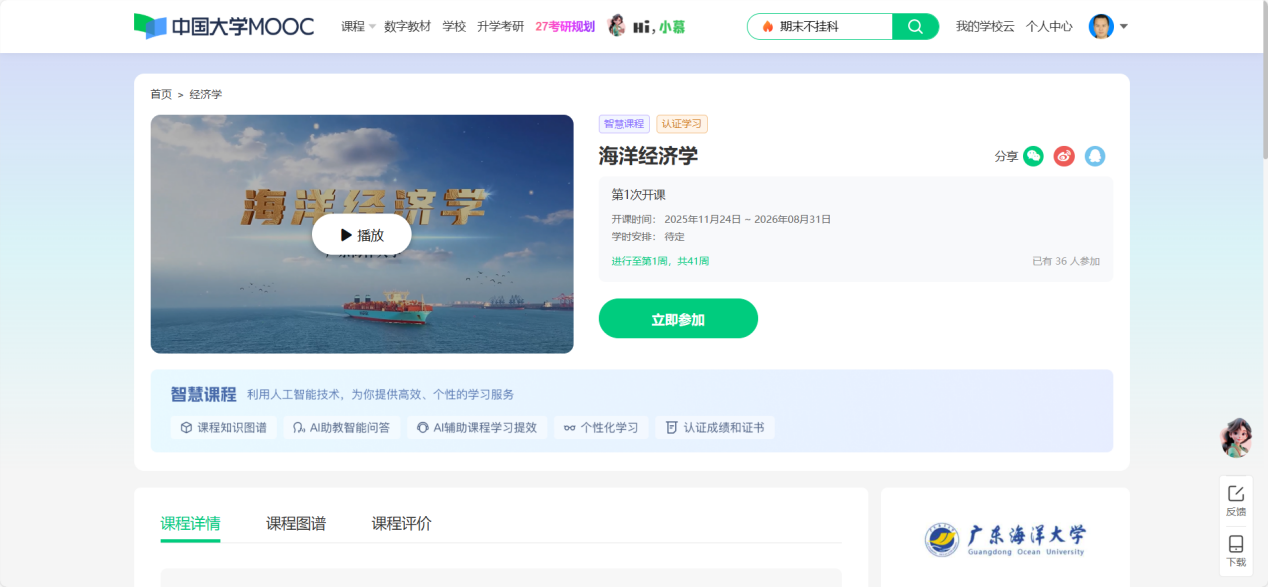
Task: Open the floating AI assistant avatar
Action: tap(1236, 437)
